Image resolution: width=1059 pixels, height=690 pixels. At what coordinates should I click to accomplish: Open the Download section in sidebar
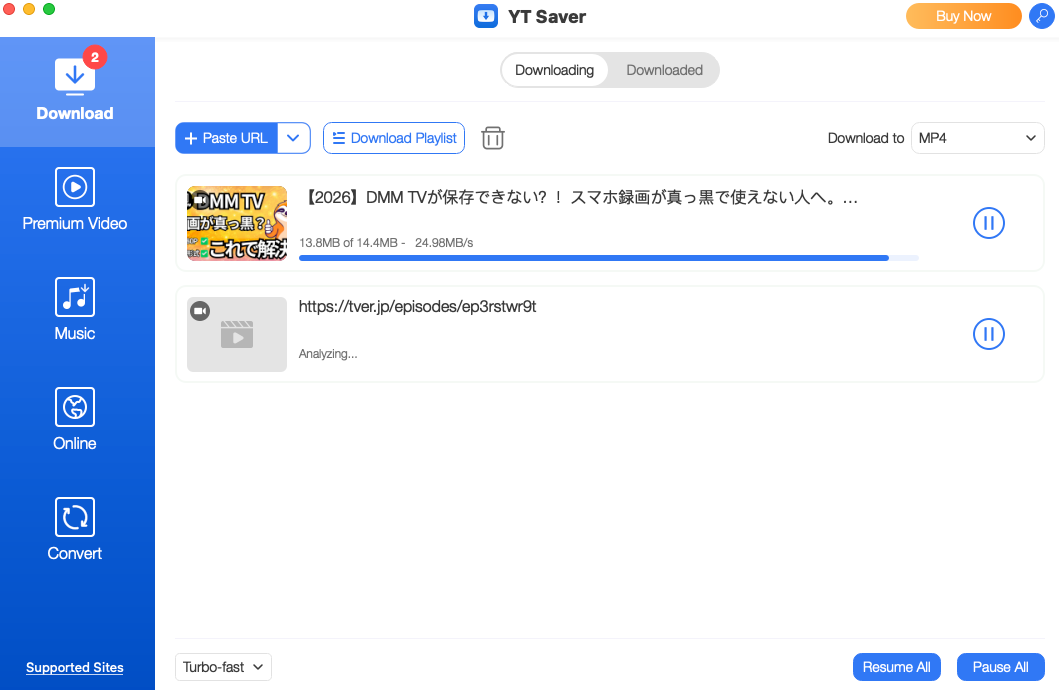pyautogui.click(x=75, y=91)
